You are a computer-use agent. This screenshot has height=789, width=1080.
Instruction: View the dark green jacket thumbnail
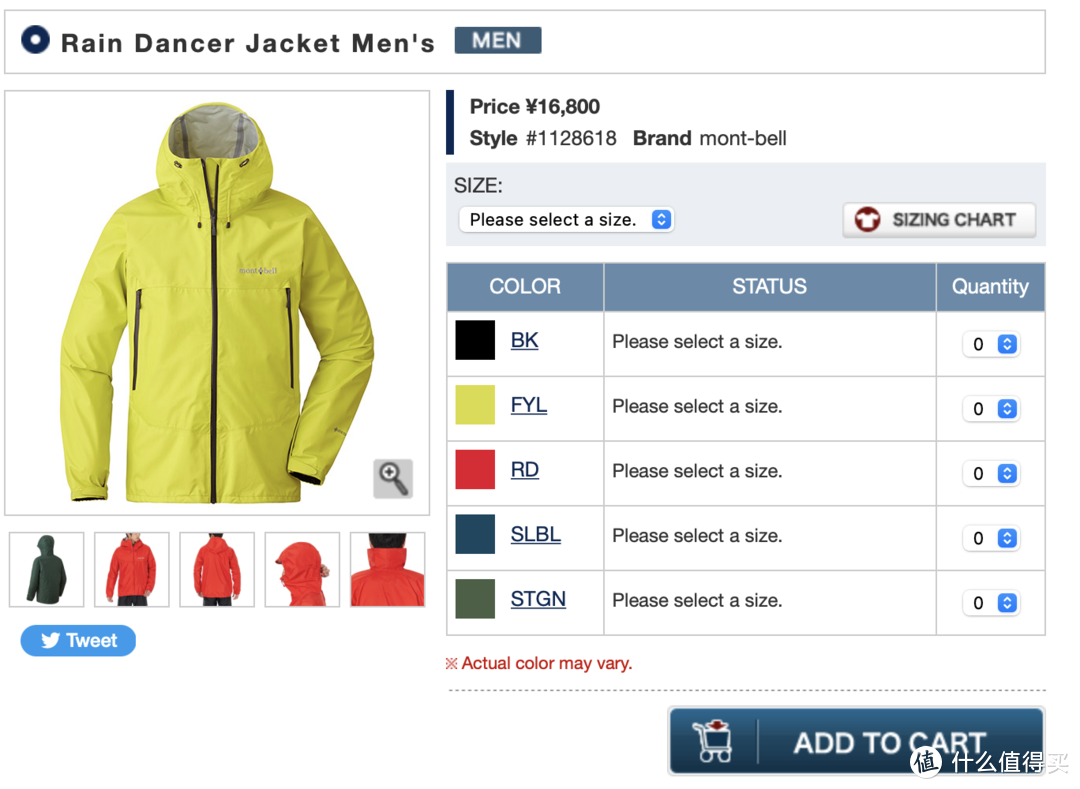(46, 569)
